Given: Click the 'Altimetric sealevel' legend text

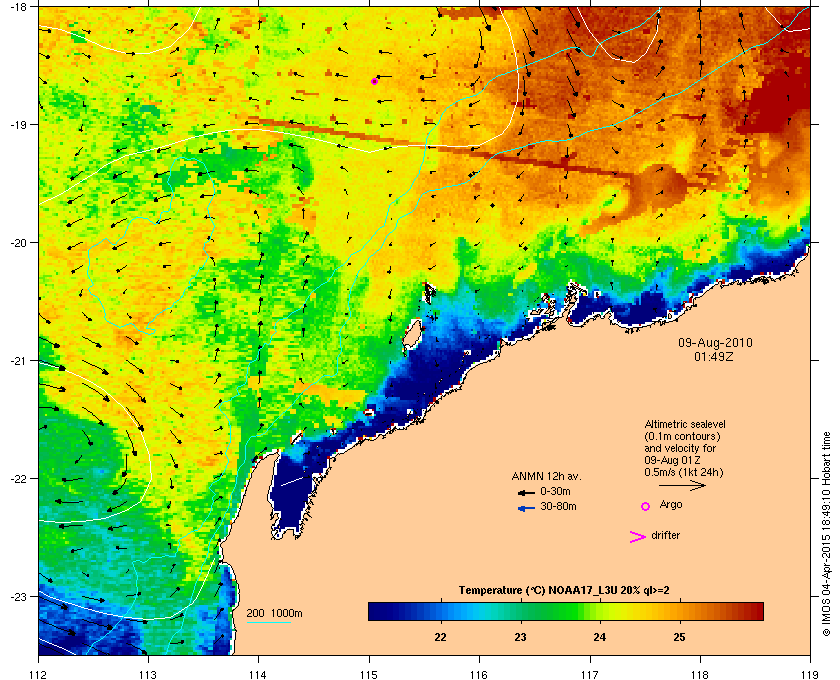Looking at the screenshot, I should [685, 424].
